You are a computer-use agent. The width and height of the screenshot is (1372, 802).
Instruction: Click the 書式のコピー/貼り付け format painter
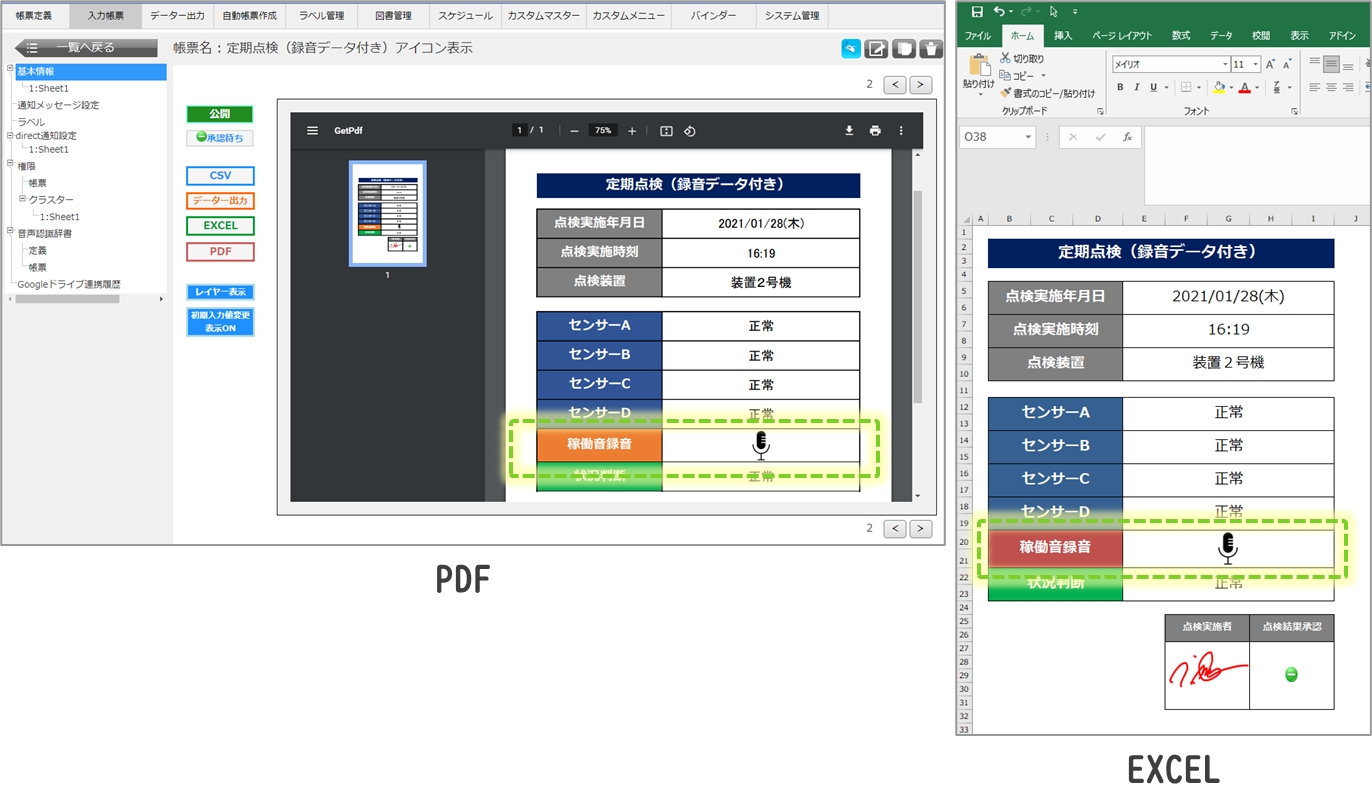pos(1047,93)
